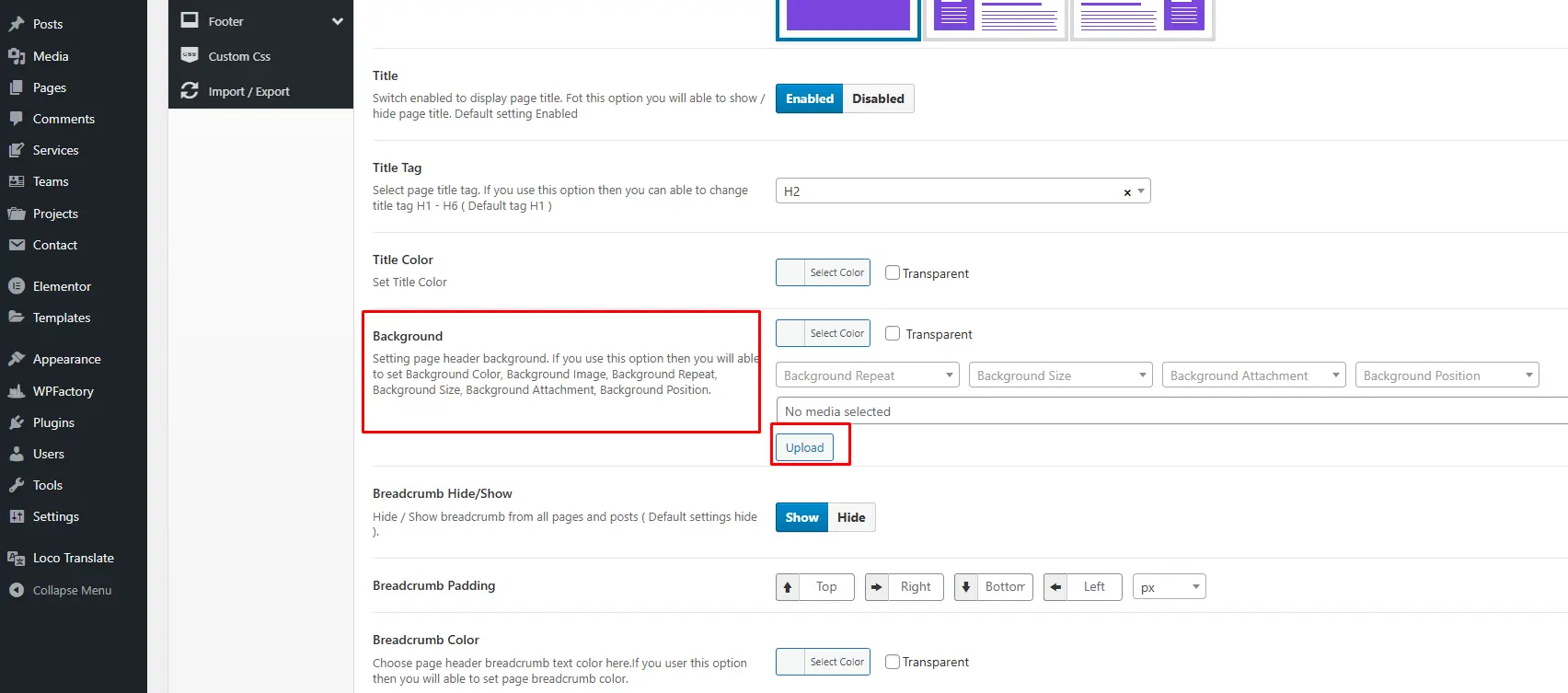
Task: Click the No media selected field
Action: pos(1171,410)
